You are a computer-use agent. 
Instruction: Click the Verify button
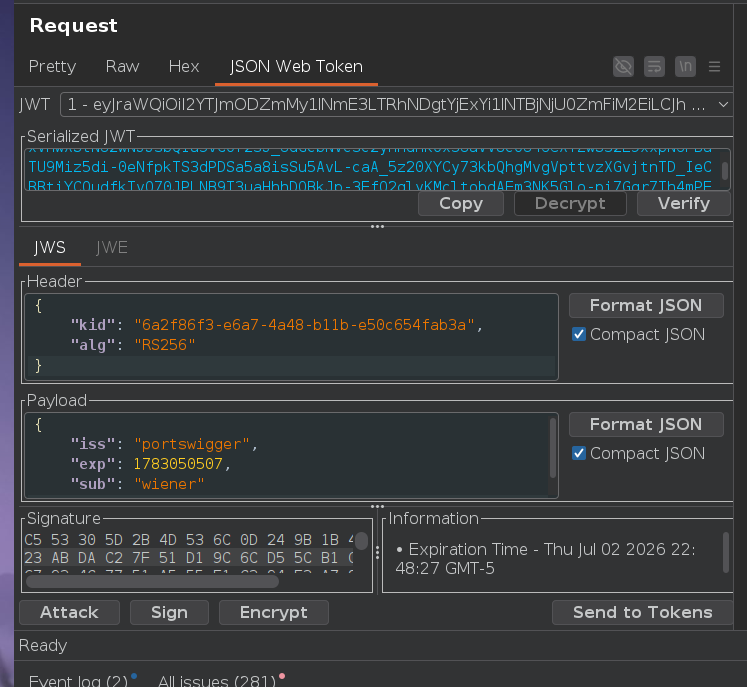684,203
